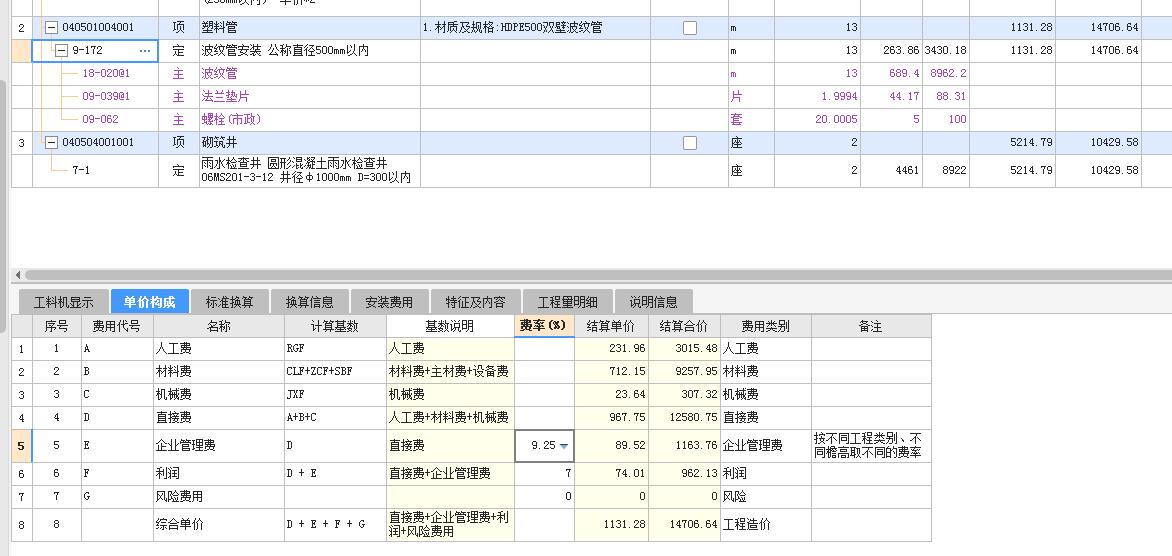Click the 材料费 name cell
Screen dimensions: 1172x556
coord(218,371)
